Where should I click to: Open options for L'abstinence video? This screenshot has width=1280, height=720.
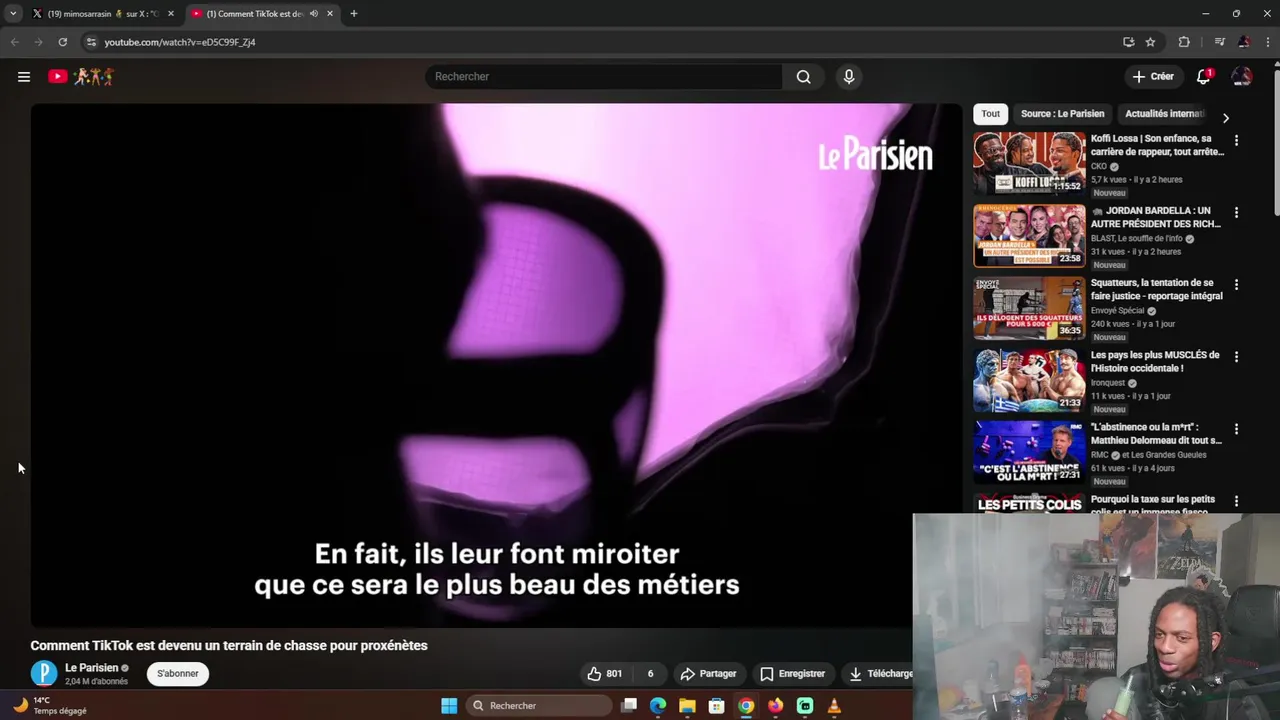tap(1236, 429)
